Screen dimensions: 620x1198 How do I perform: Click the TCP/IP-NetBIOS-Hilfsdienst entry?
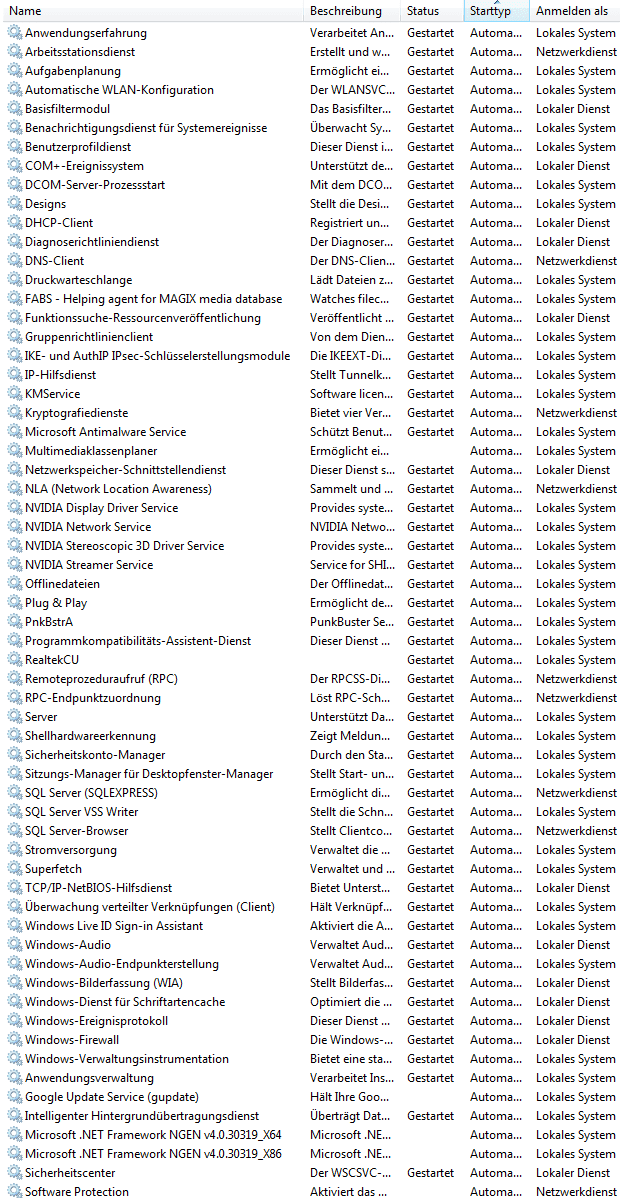pyautogui.click(x=99, y=888)
